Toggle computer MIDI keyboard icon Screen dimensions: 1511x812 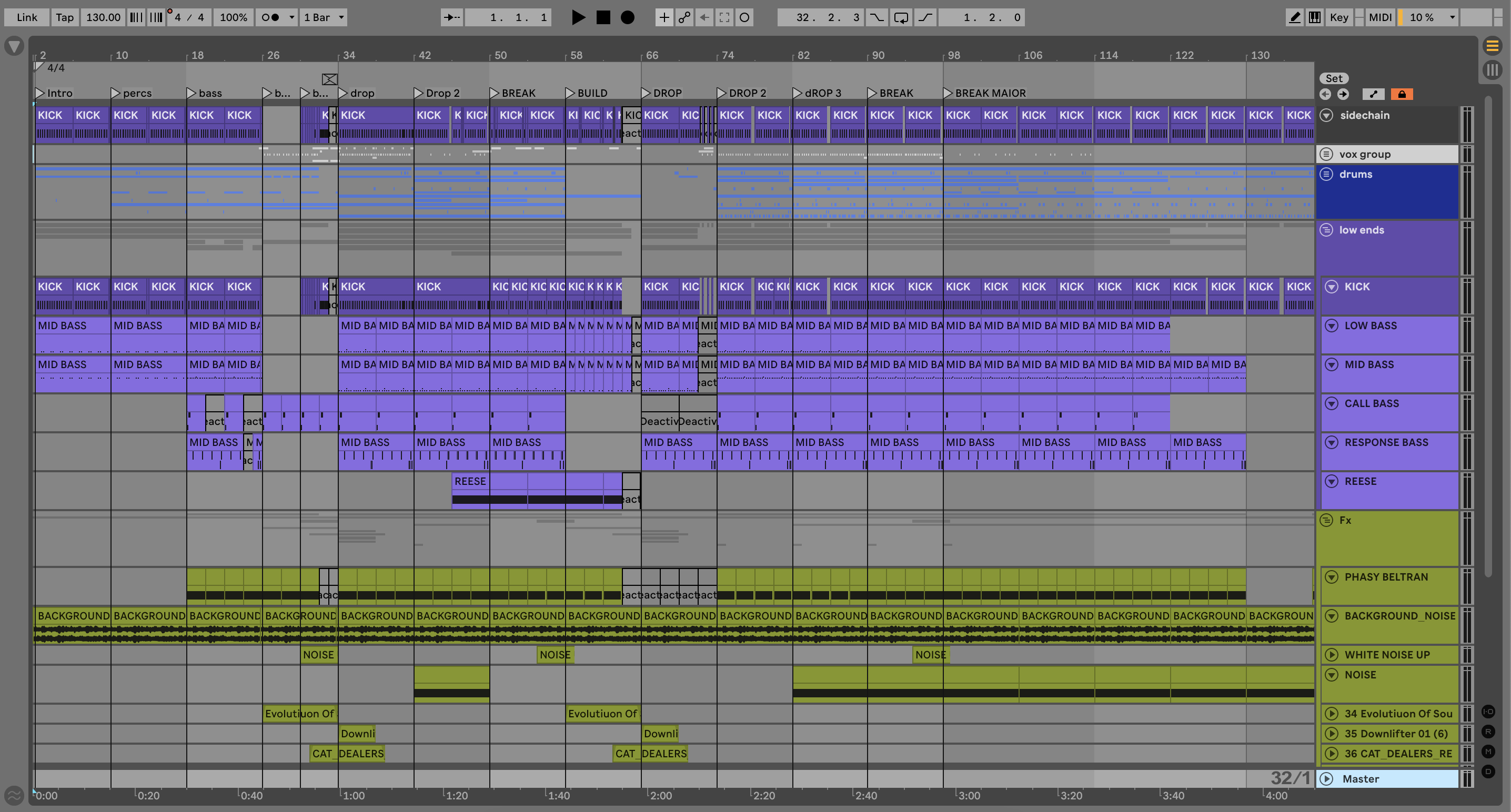[x=1315, y=17]
